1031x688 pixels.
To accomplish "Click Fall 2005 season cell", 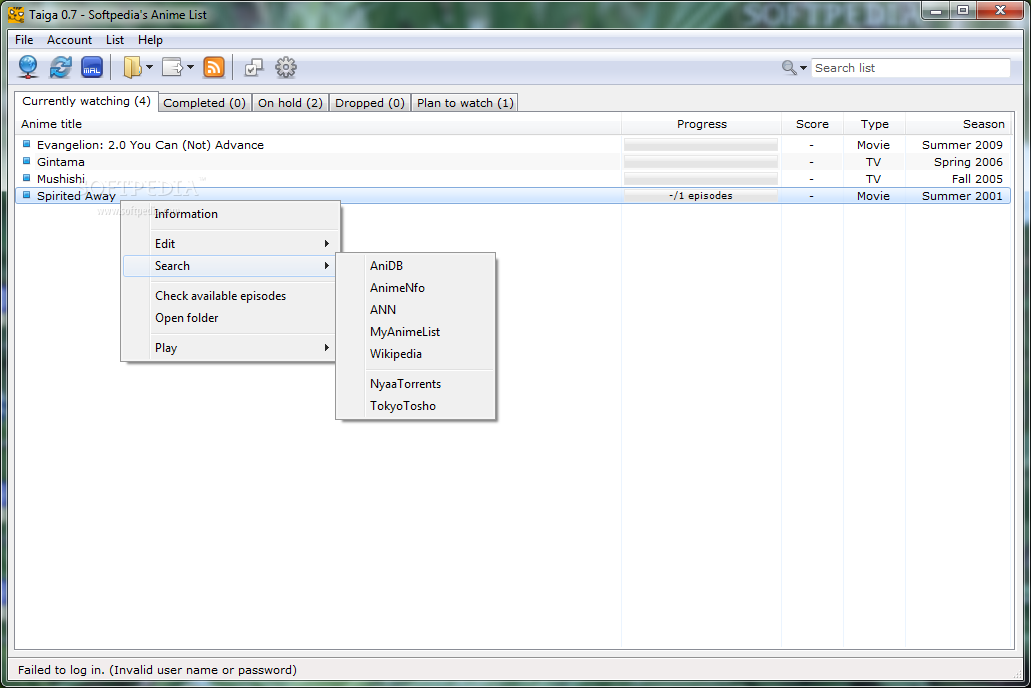I will click(x=977, y=179).
